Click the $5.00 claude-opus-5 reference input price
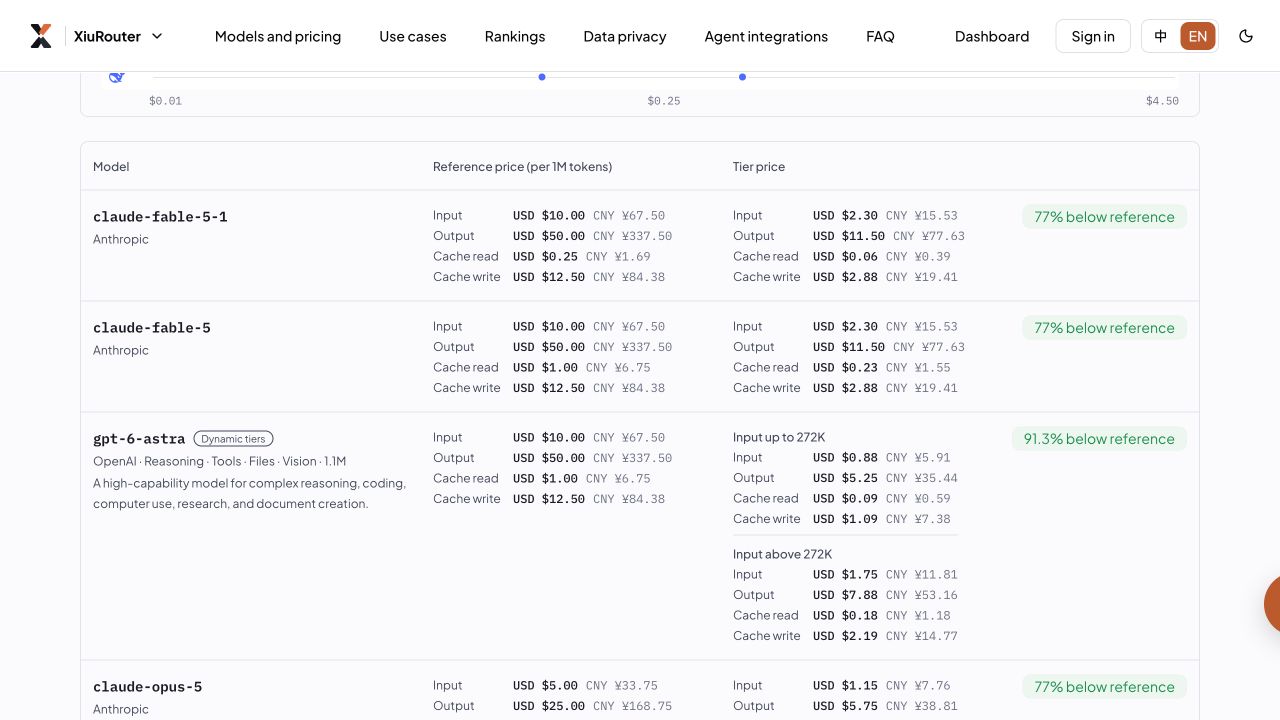The width and height of the screenshot is (1280, 720). 545,686
